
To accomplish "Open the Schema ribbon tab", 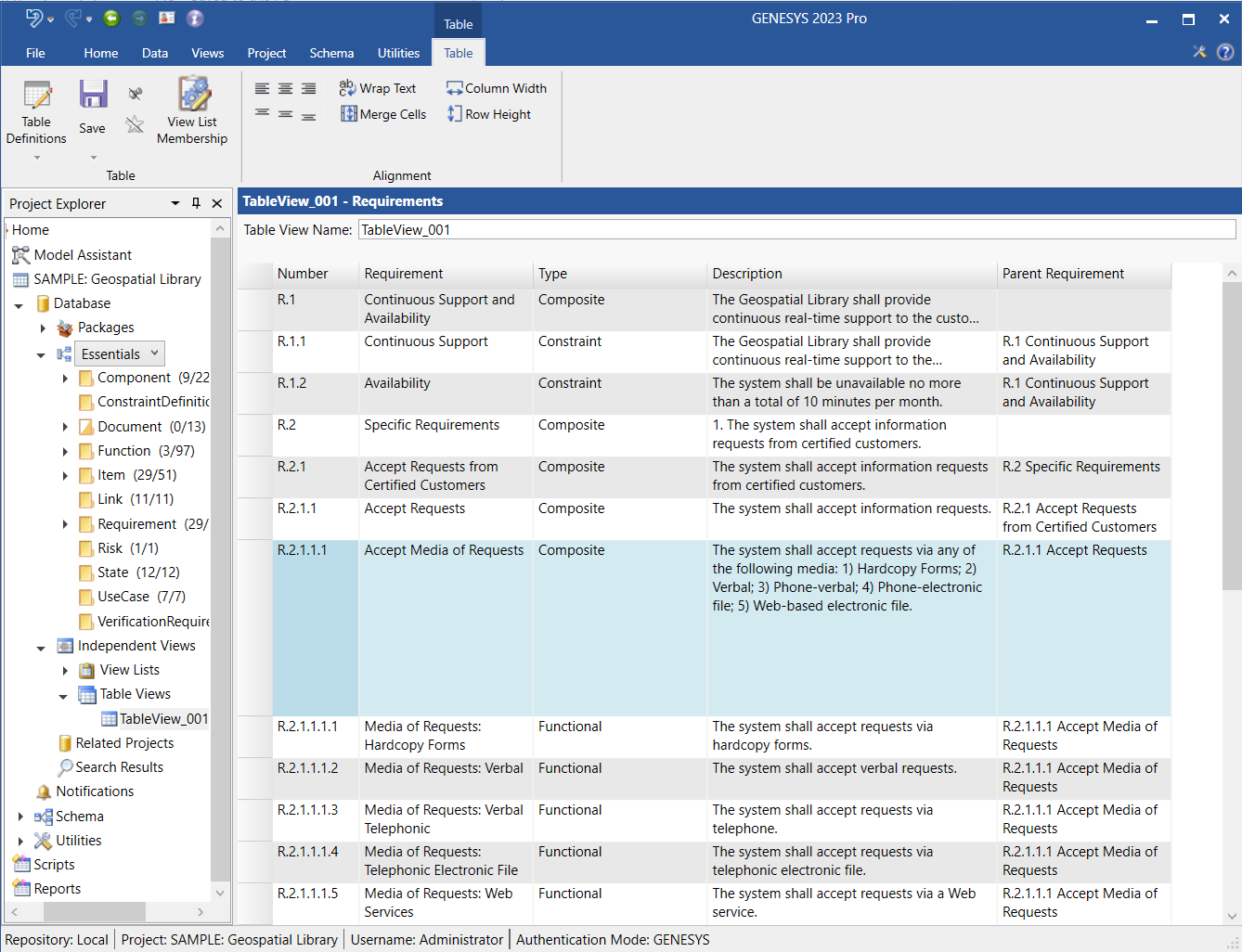I will tap(331, 53).
